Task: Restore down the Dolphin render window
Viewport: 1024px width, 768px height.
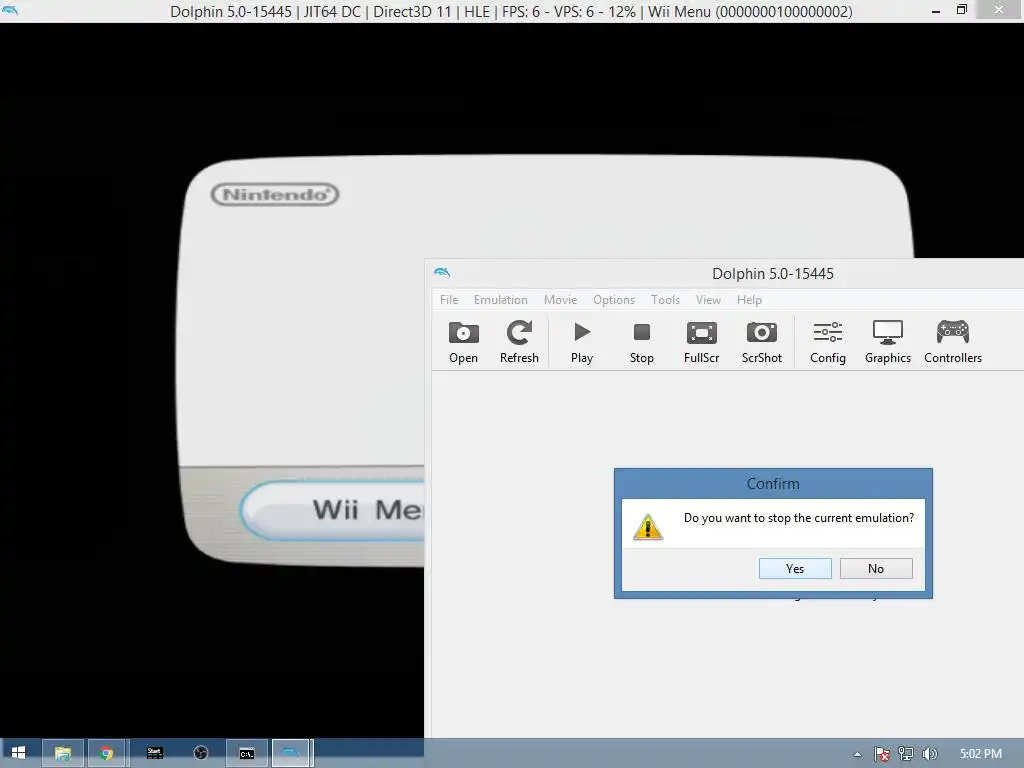Action: click(x=961, y=10)
